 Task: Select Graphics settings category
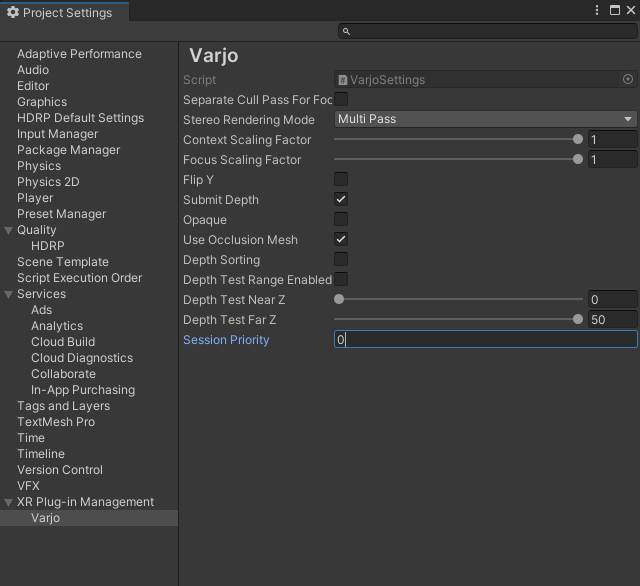tap(42, 102)
